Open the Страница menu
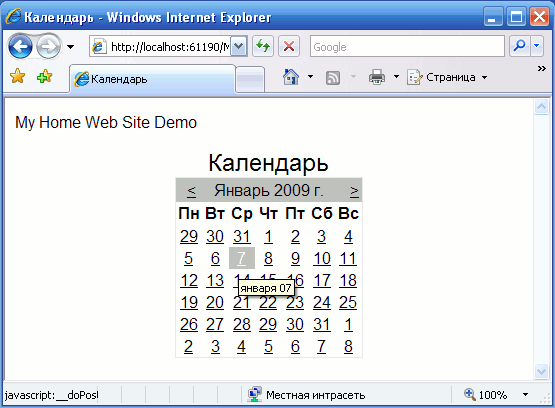The height and width of the screenshot is (408, 555). [x=447, y=77]
